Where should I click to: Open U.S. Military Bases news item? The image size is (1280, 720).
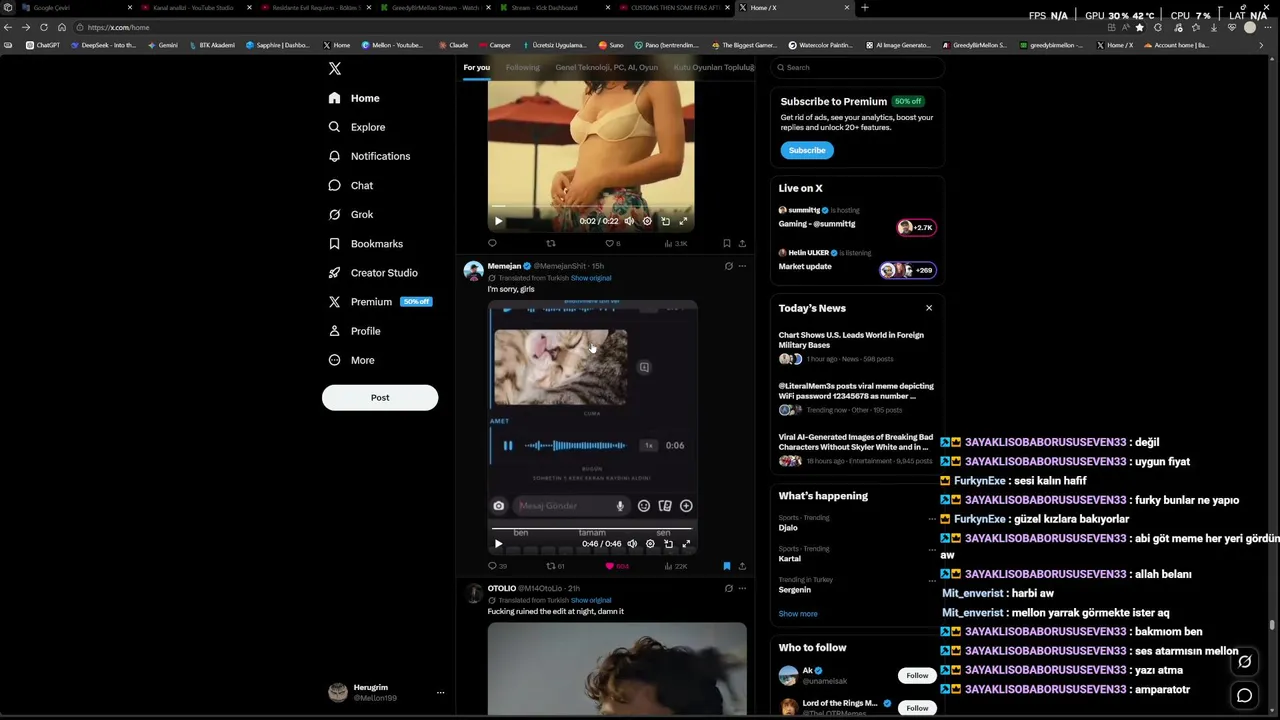pos(857,346)
